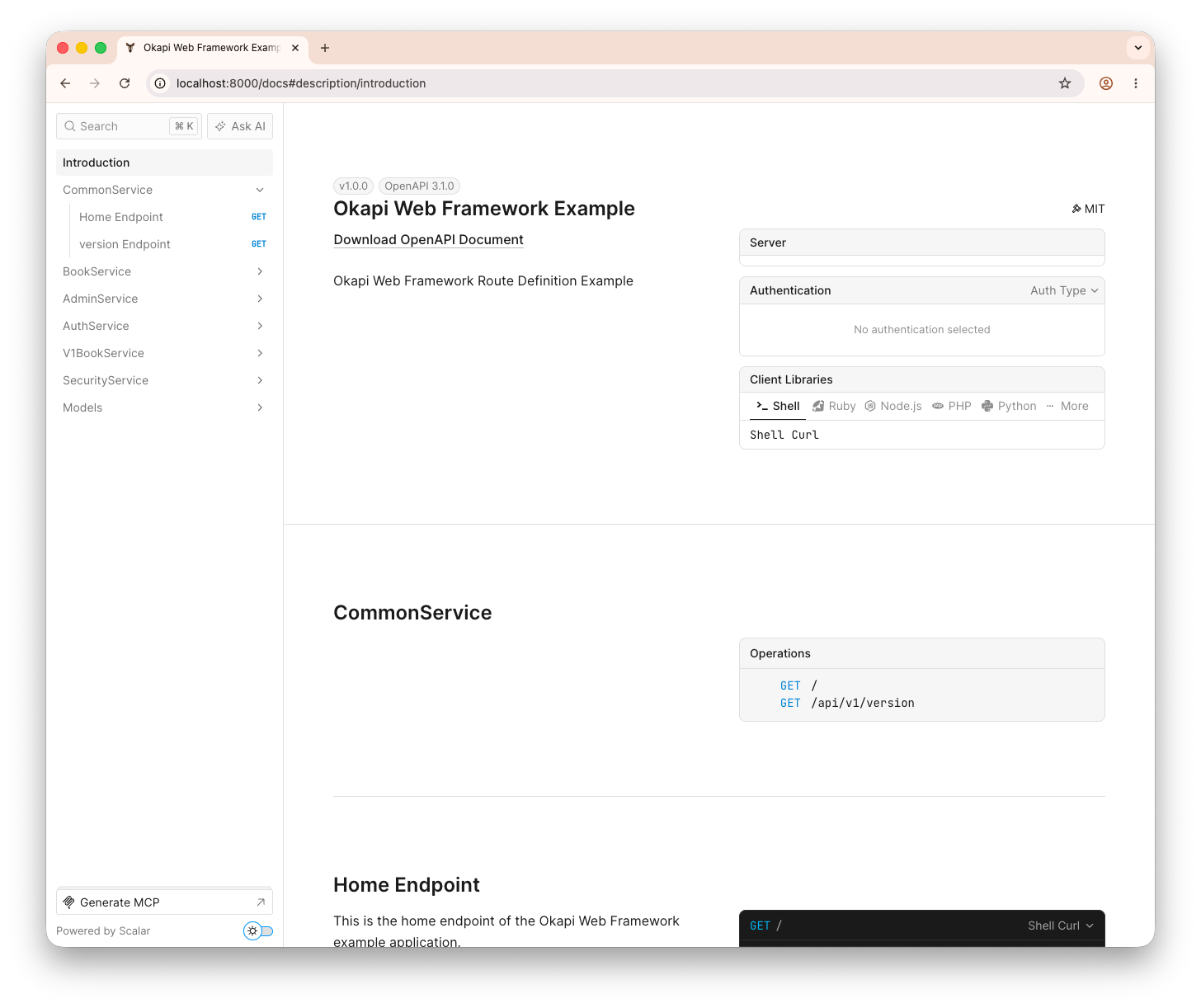Expand the SecurityService section

[x=164, y=380]
